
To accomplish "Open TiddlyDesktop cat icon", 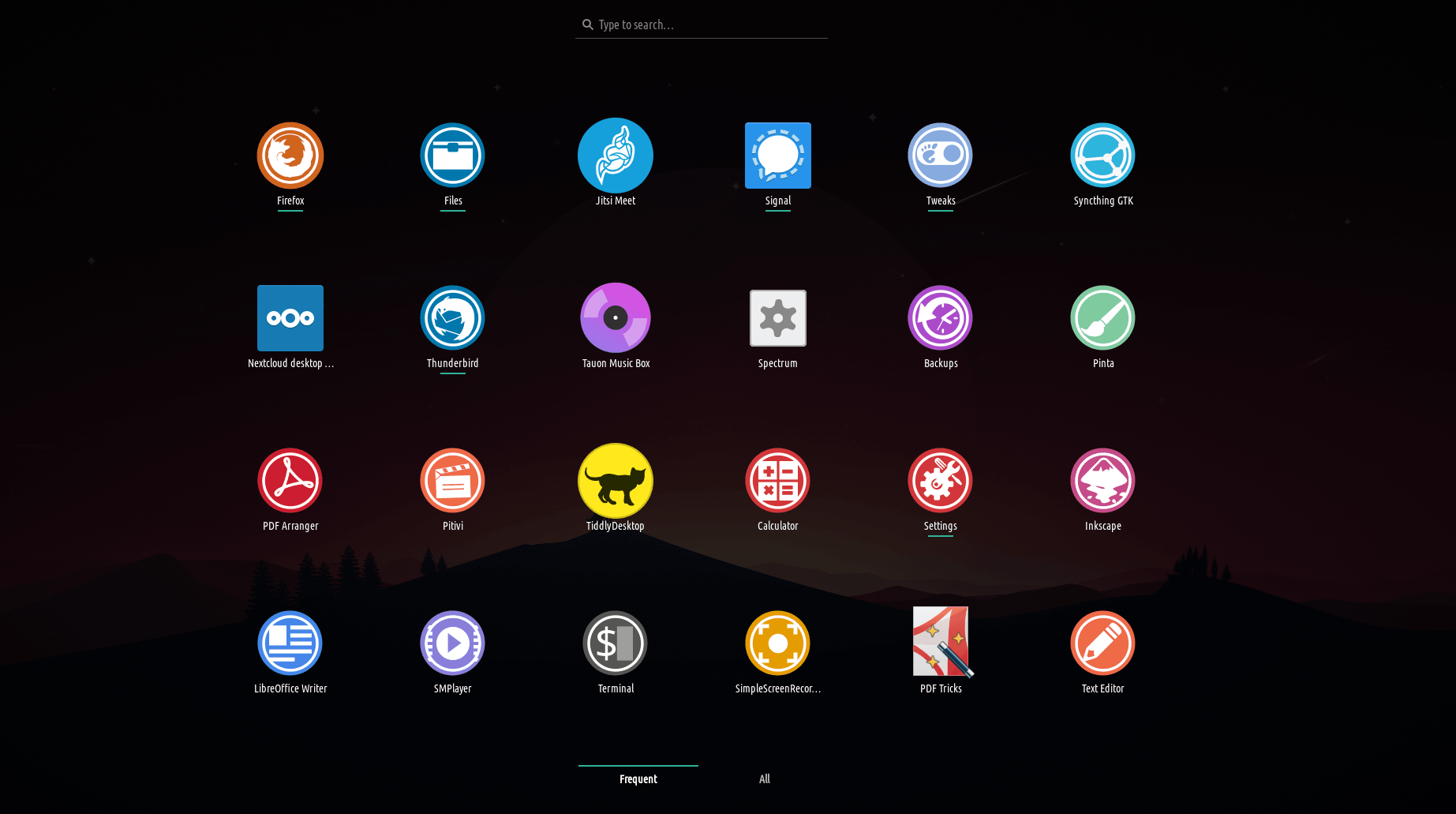I will (615, 481).
